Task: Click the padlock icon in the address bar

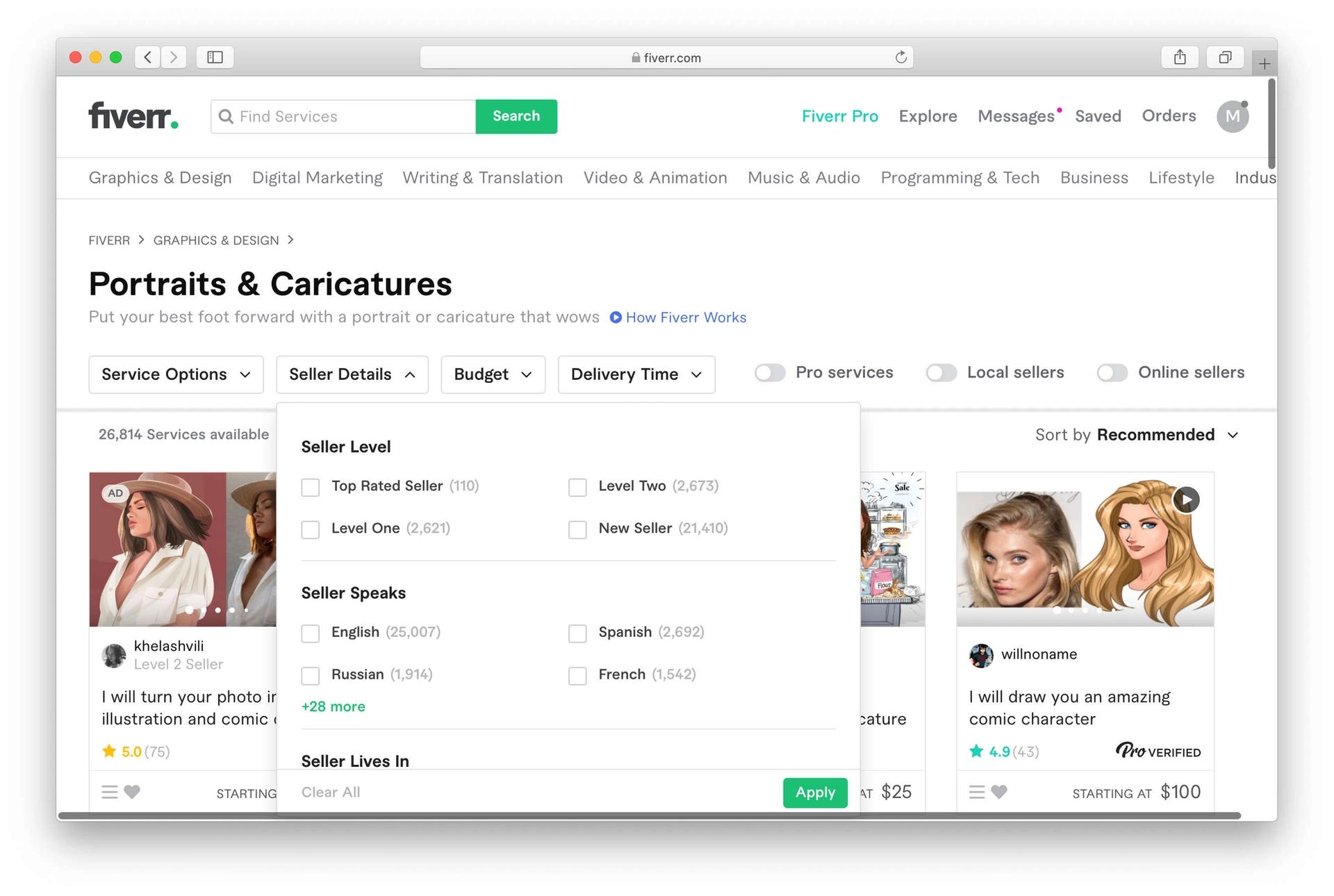Action: 636,58
